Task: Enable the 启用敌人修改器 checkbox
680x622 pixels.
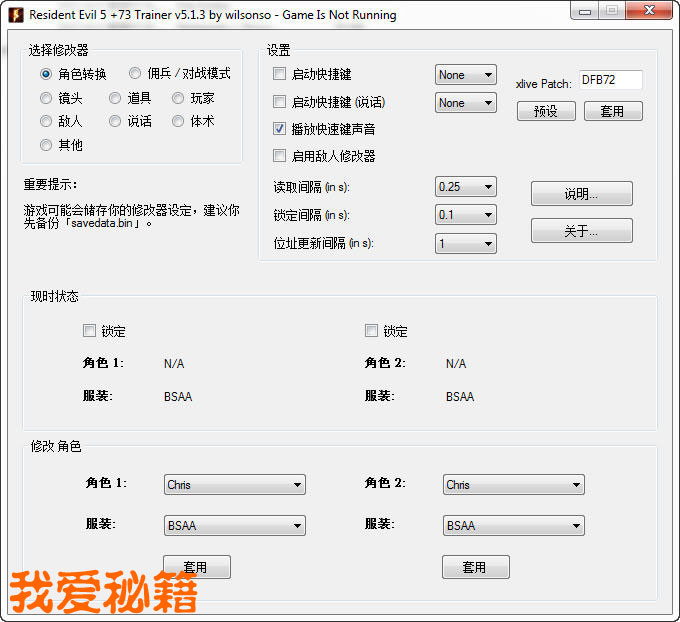Action: point(280,156)
